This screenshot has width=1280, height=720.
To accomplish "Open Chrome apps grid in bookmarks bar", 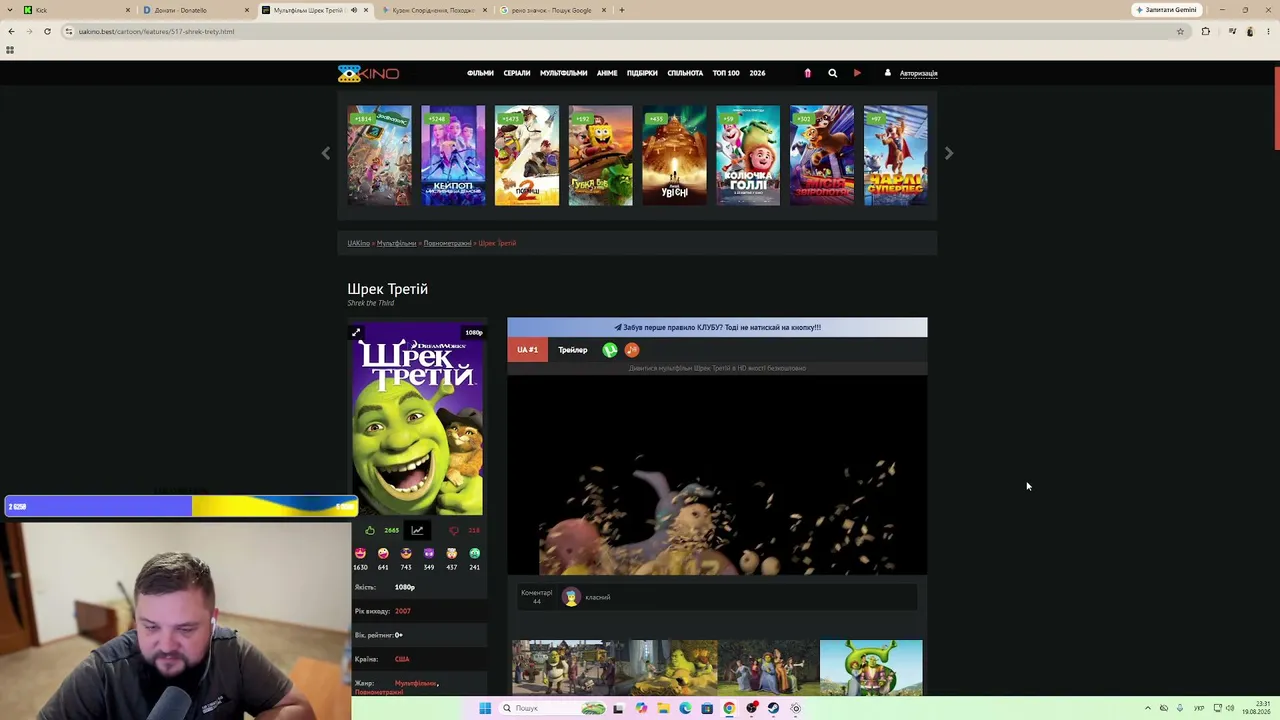I will (x=10, y=50).
